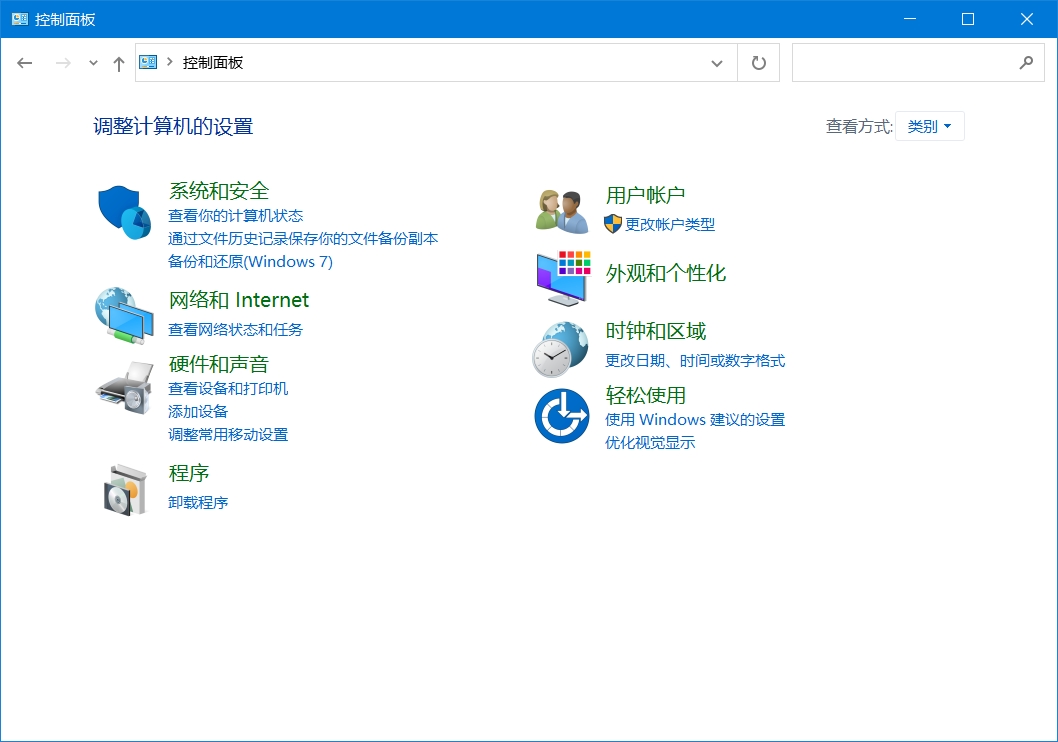Click the 添加设备 link
Viewport: 1058px width, 742px height.
(x=198, y=411)
